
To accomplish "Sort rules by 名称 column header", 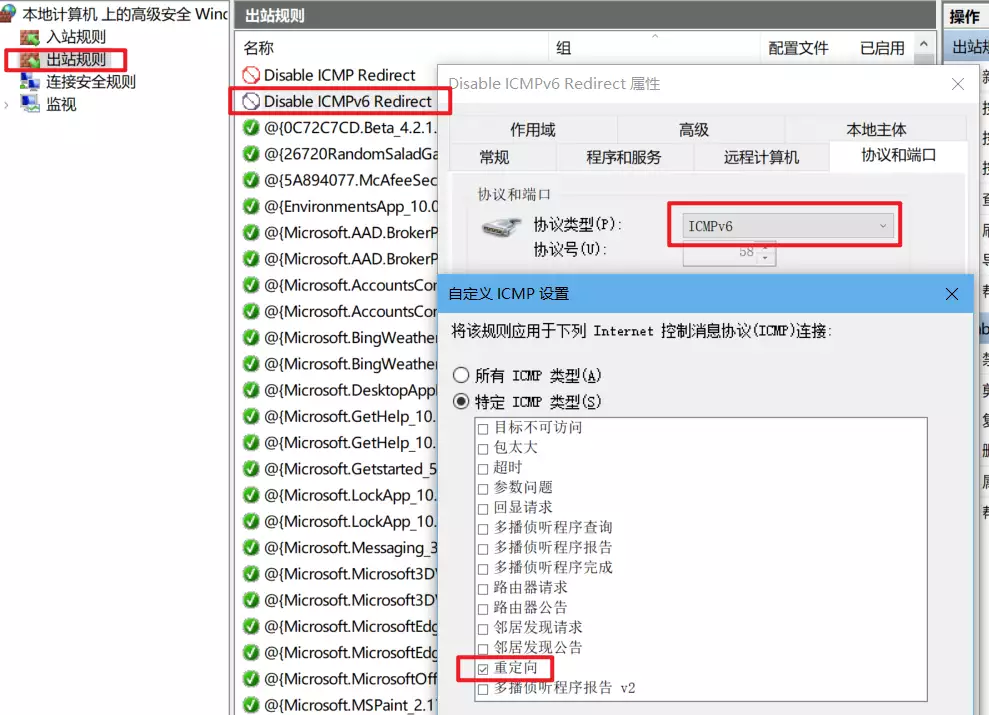I will [x=259, y=48].
